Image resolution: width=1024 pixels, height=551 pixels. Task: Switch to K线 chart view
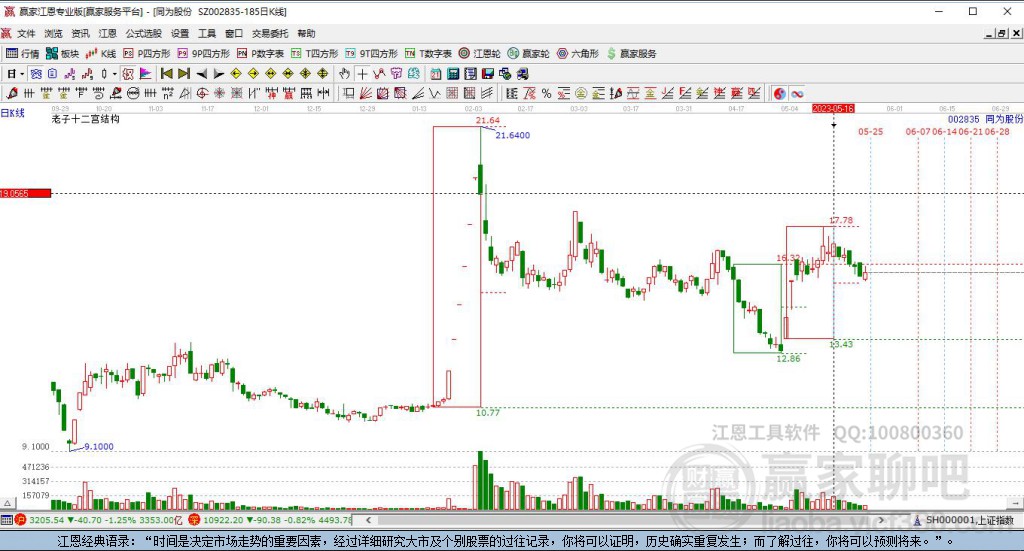101,54
